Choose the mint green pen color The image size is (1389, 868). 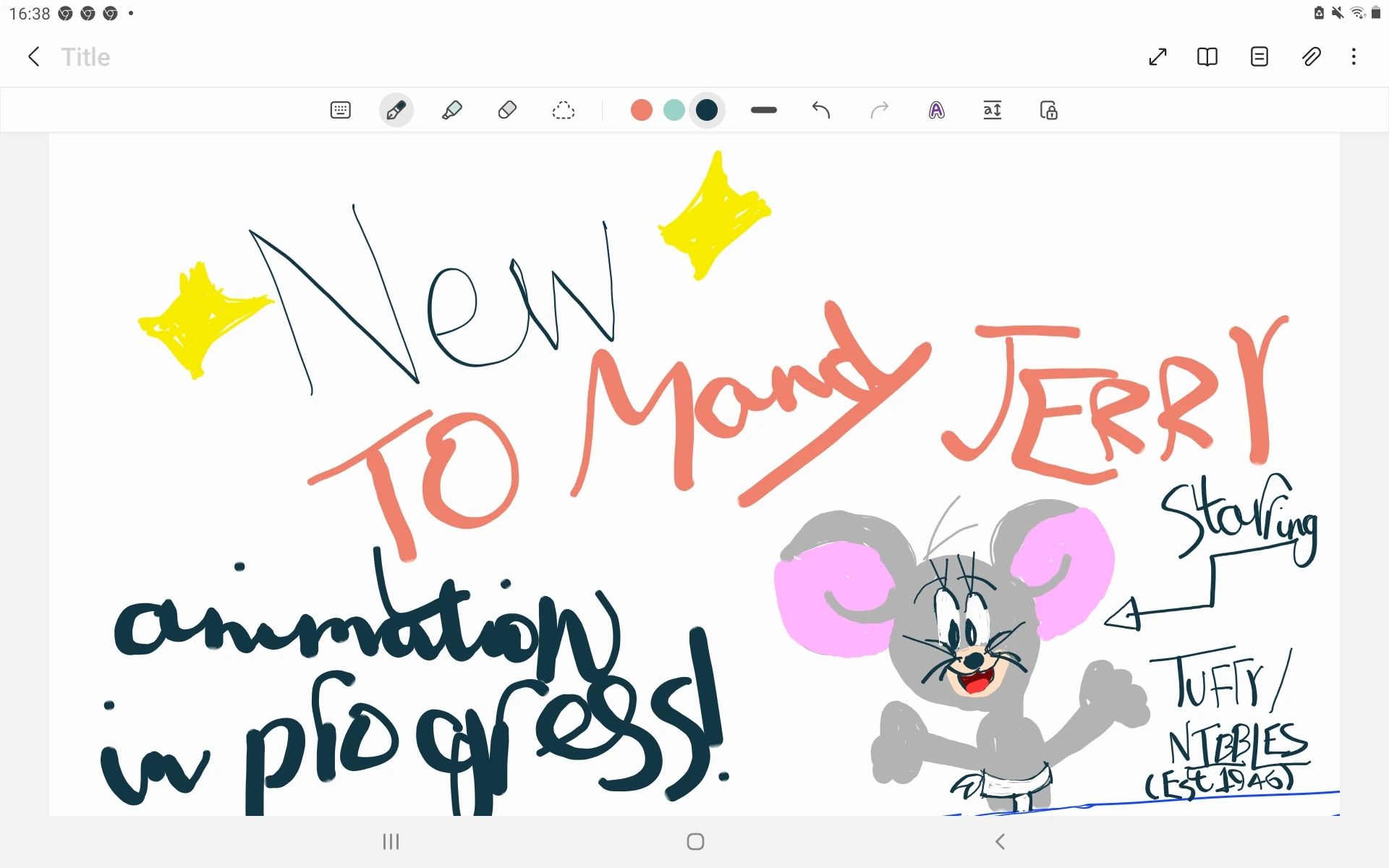click(674, 110)
